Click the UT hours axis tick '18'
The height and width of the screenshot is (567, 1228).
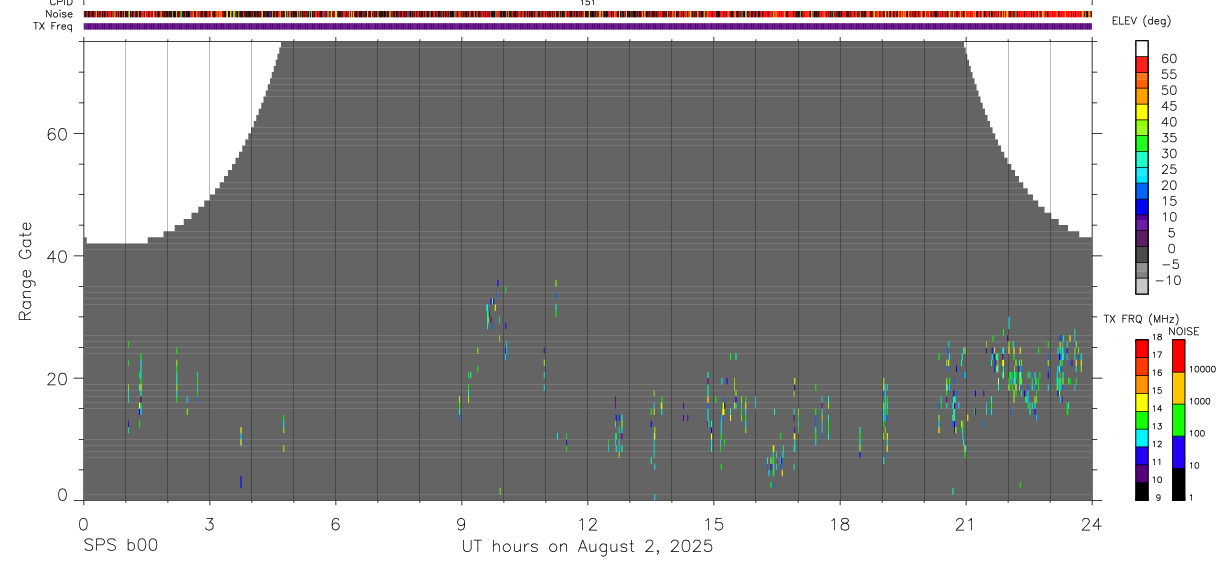(839, 523)
